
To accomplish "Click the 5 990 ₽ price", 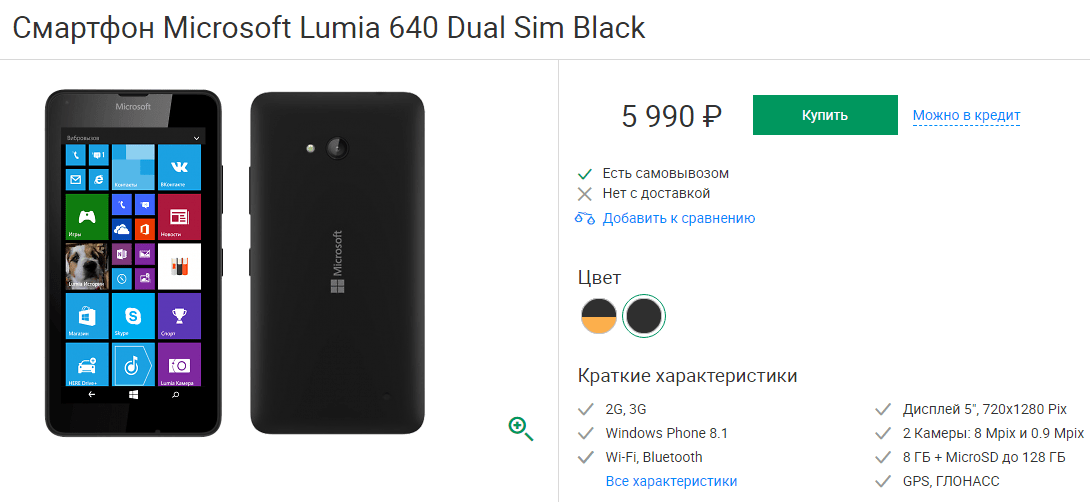I will (672, 115).
